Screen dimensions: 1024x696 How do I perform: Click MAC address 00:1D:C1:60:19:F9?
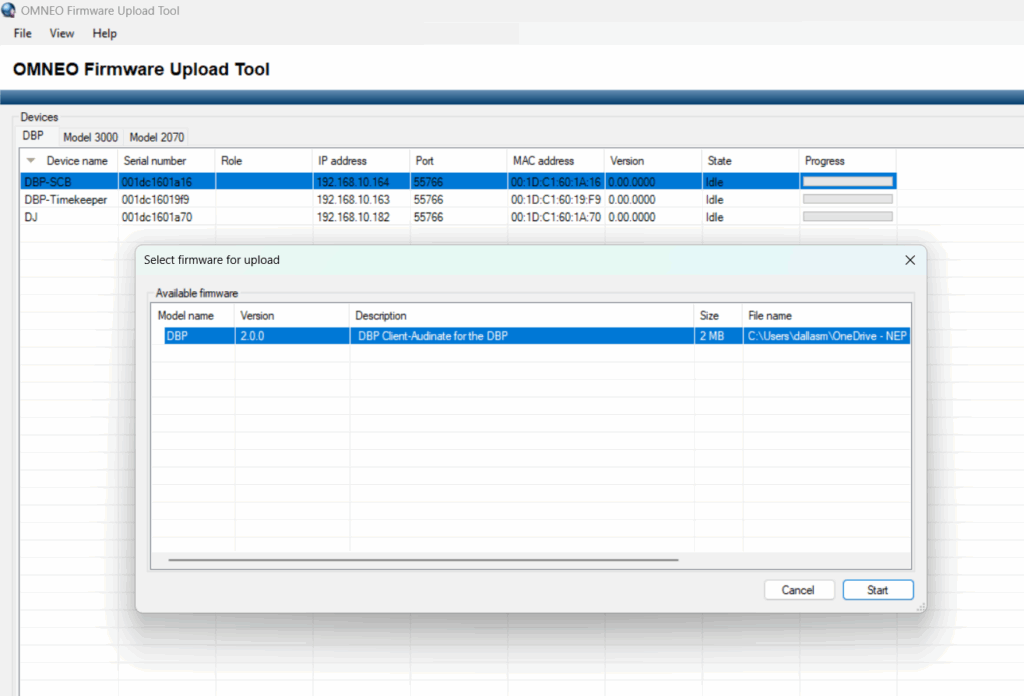coord(555,200)
